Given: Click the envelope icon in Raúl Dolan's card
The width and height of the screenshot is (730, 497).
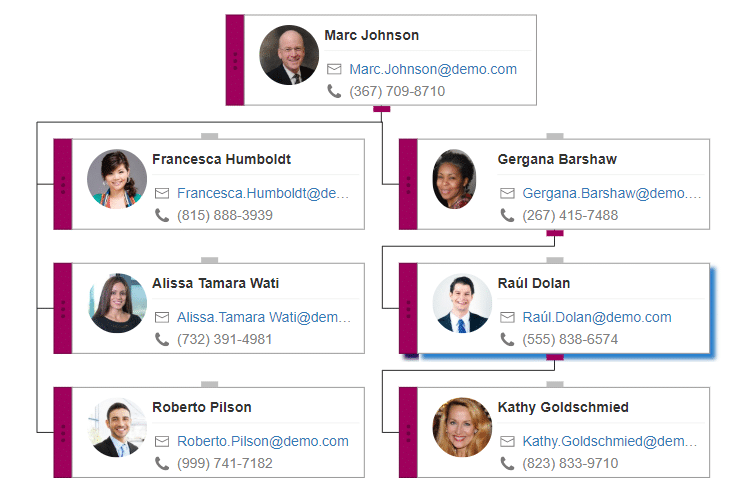Looking at the screenshot, I should (x=507, y=317).
